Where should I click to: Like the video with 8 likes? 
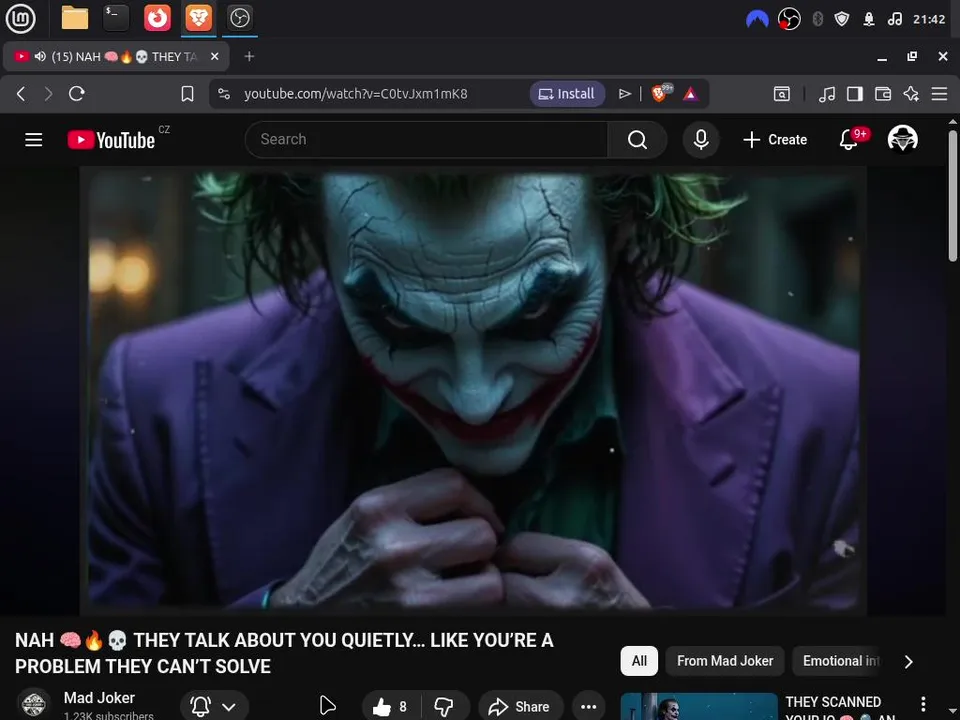point(389,707)
